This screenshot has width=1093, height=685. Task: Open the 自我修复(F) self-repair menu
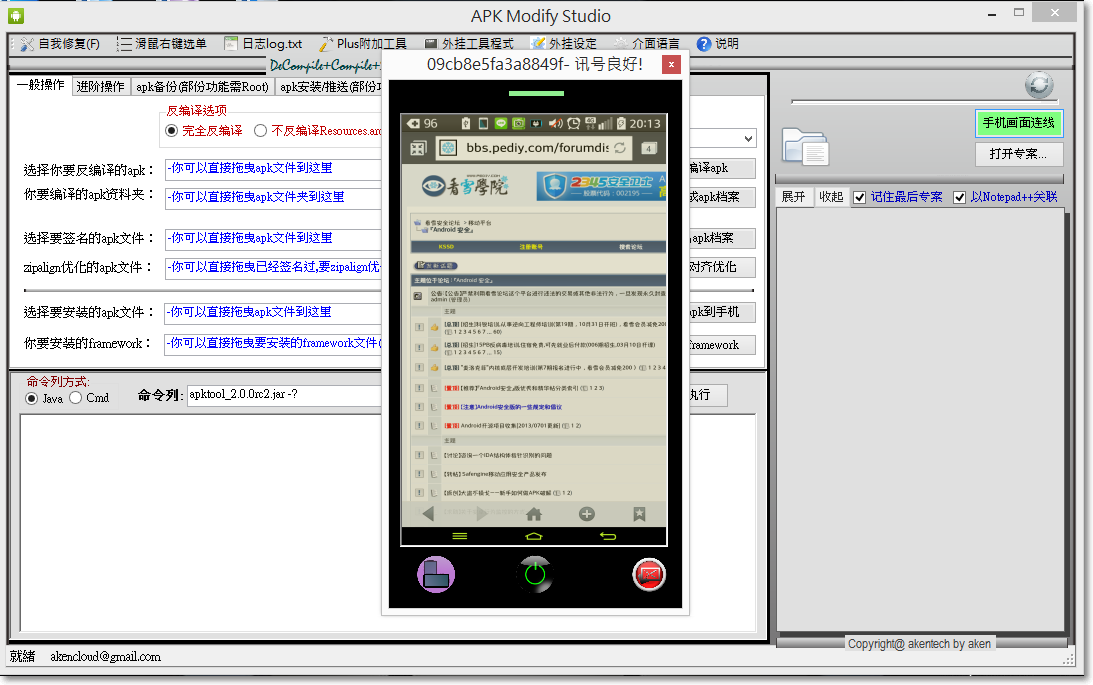click(x=60, y=44)
